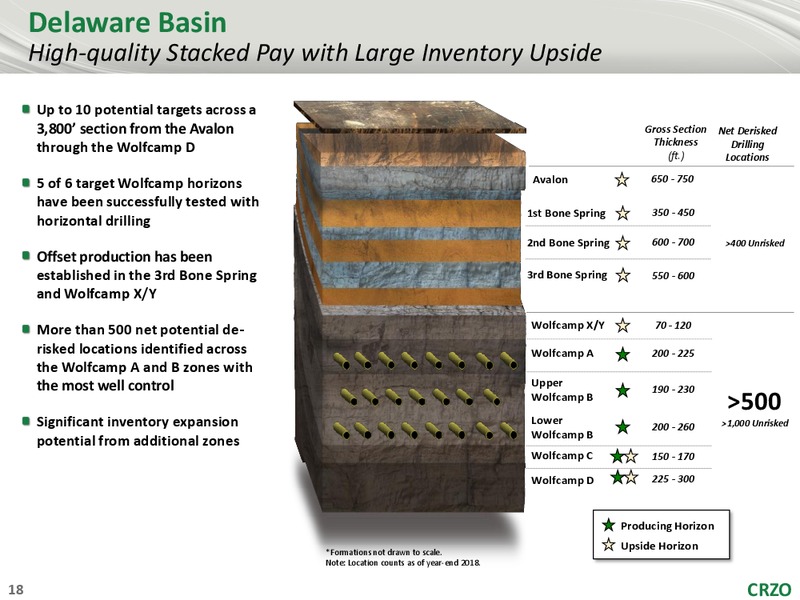Click the 'Wolfcamp C' label
800x600 pixels.
[562, 456]
